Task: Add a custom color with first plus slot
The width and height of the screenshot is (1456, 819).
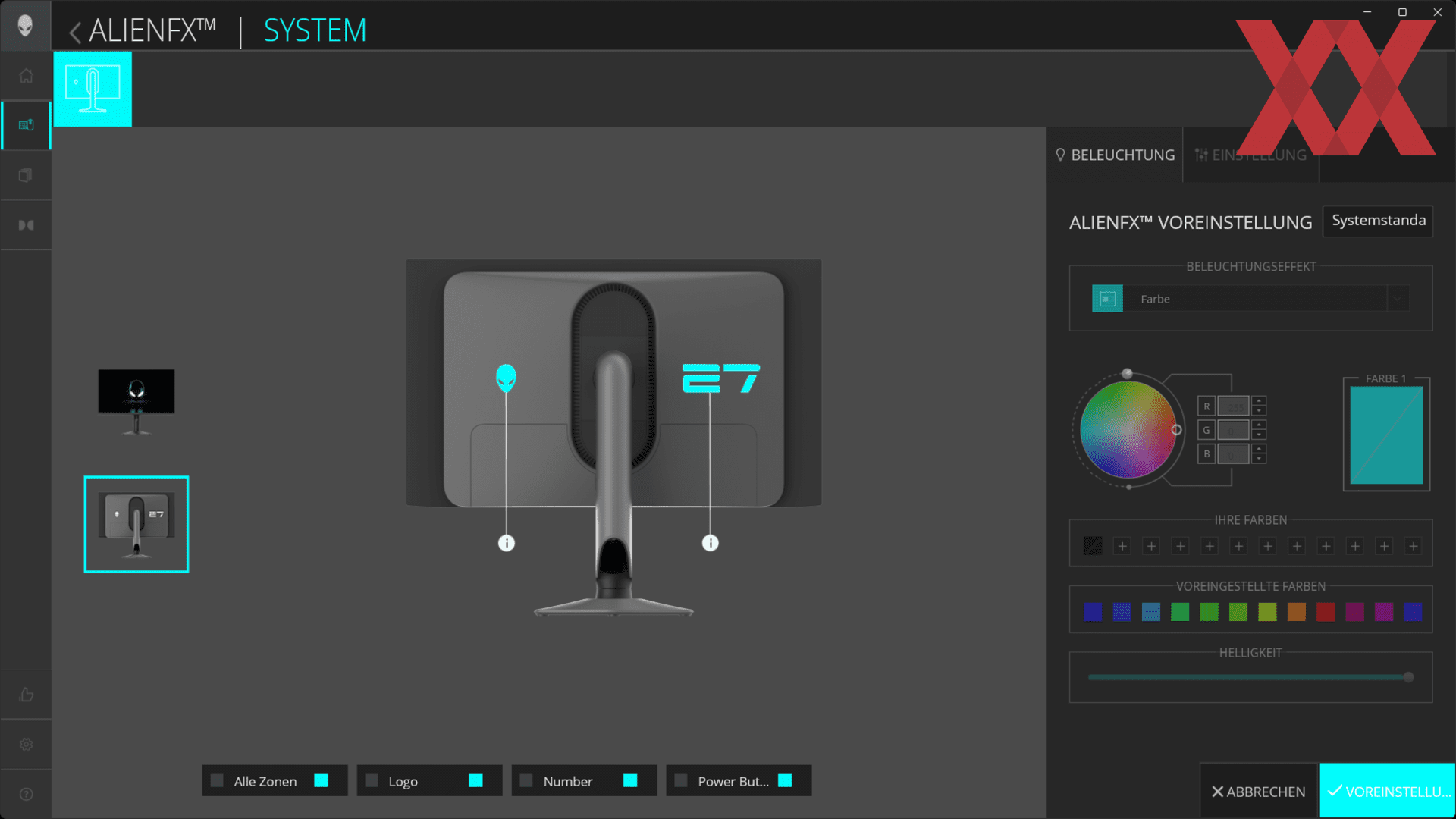Action: coord(1122,546)
